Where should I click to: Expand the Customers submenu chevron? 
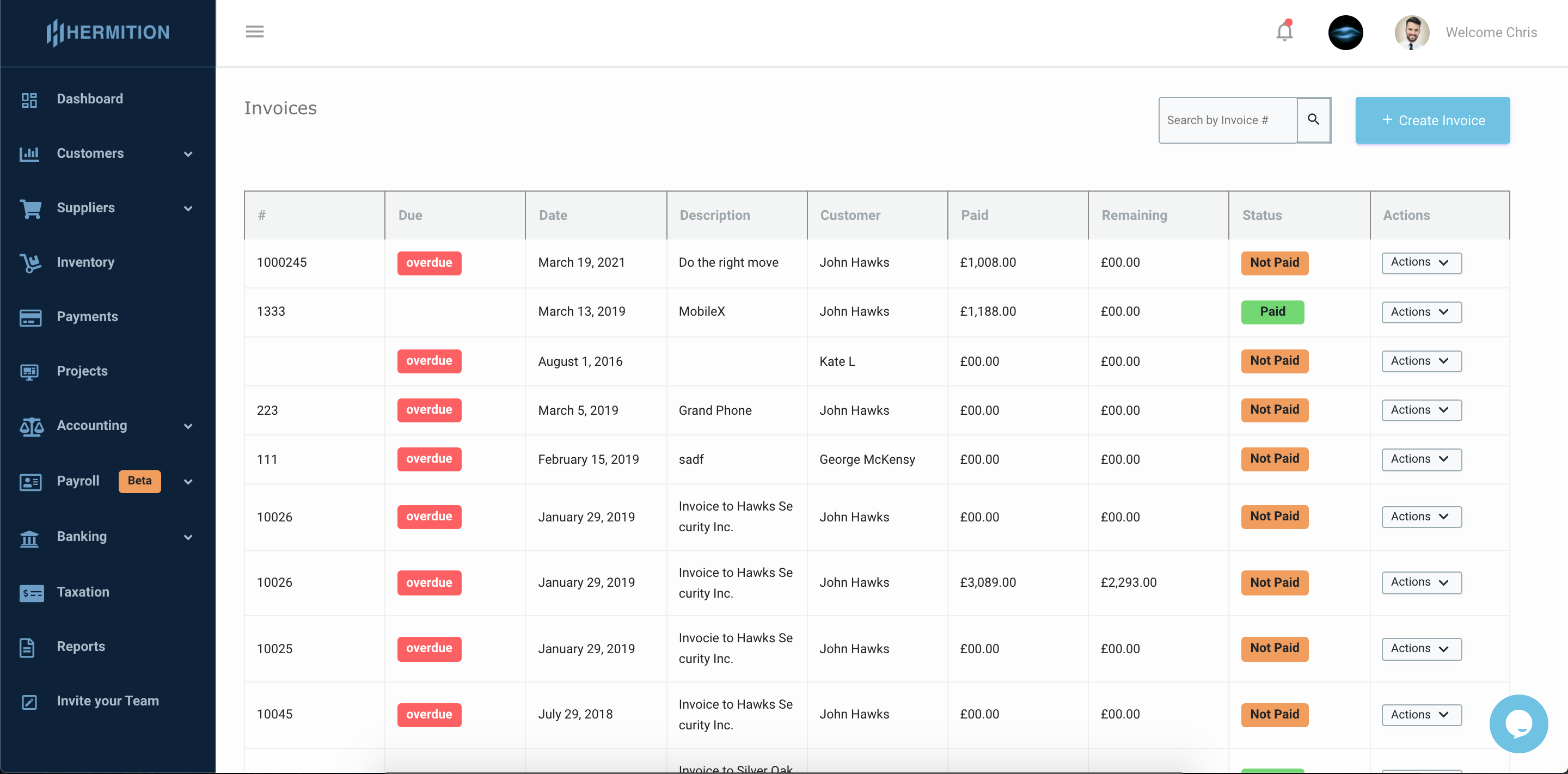click(188, 154)
